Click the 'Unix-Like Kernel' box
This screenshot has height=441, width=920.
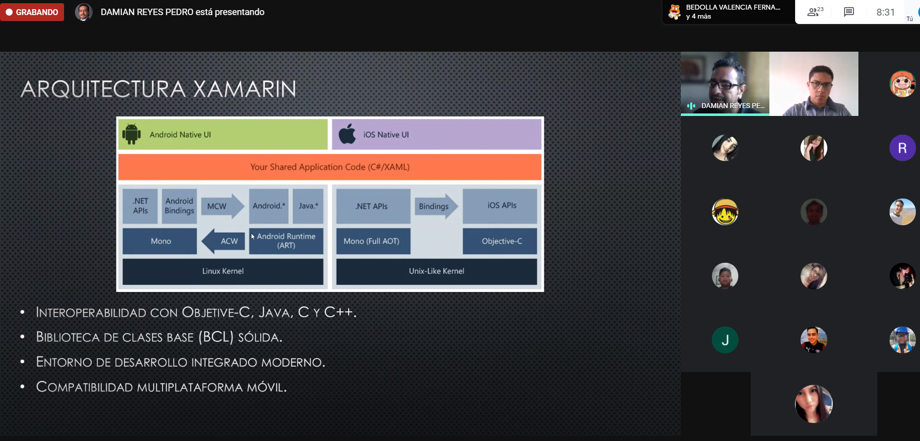(x=437, y=272)
